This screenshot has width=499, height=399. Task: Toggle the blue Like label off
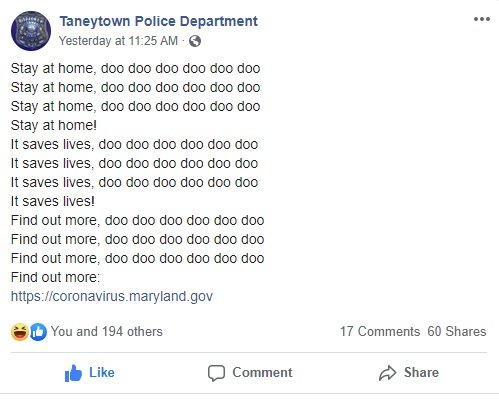[x=102, y=373]
